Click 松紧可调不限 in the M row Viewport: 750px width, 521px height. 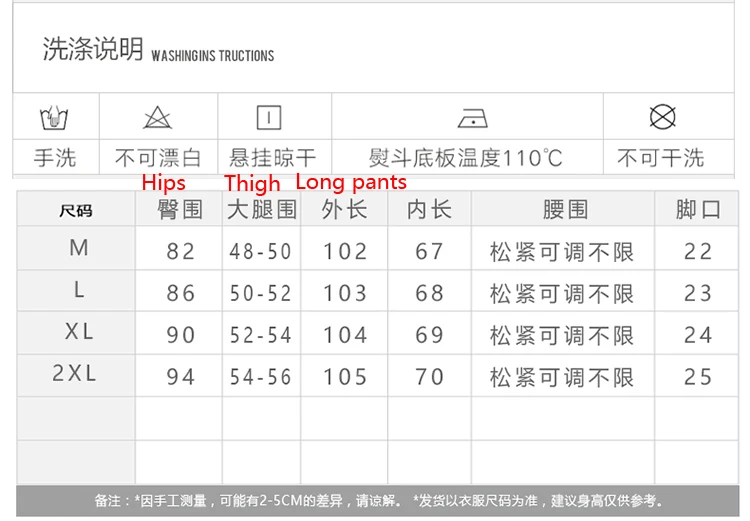pos(562,252)
